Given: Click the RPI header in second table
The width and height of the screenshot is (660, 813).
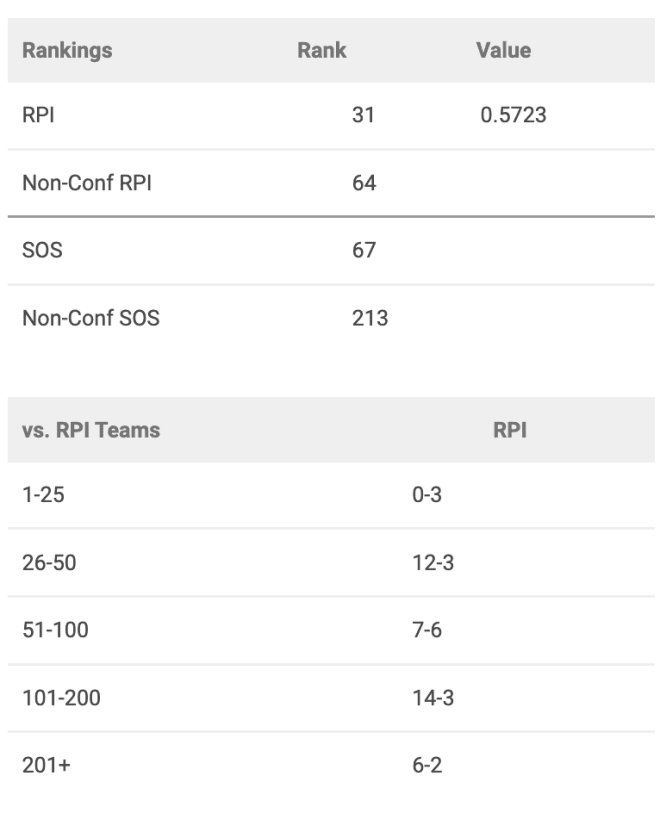Looking at the screenshot, I should [x=510, y=430].
